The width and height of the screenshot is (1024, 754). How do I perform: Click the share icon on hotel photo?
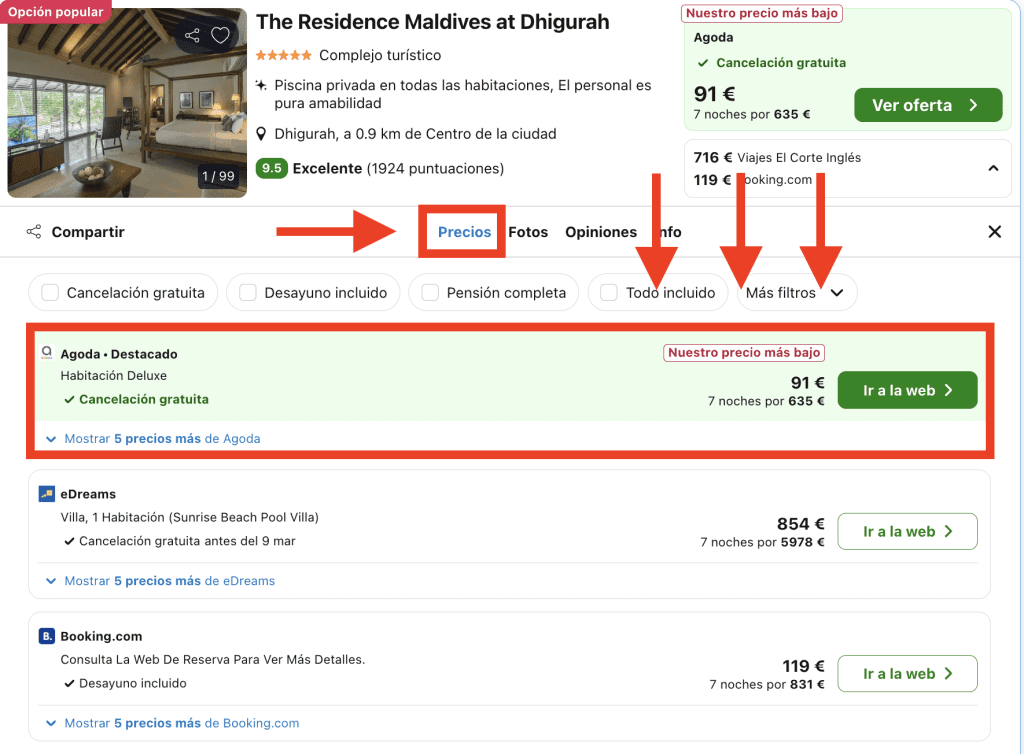tap(192, 36)
